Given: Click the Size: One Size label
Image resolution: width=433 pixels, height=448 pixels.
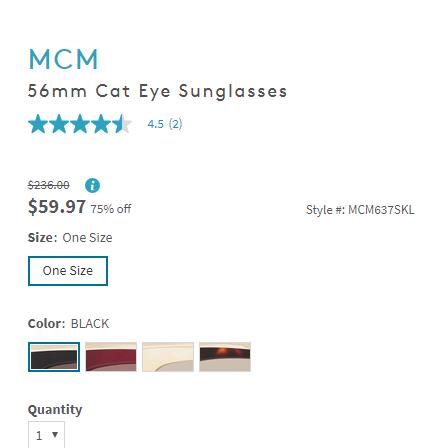Looking at the screenshot, I should (x=70, y=238).
